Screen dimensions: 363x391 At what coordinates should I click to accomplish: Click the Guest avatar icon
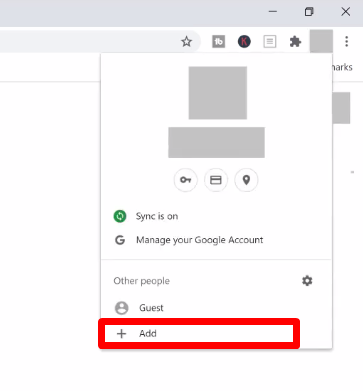[122, 308]
